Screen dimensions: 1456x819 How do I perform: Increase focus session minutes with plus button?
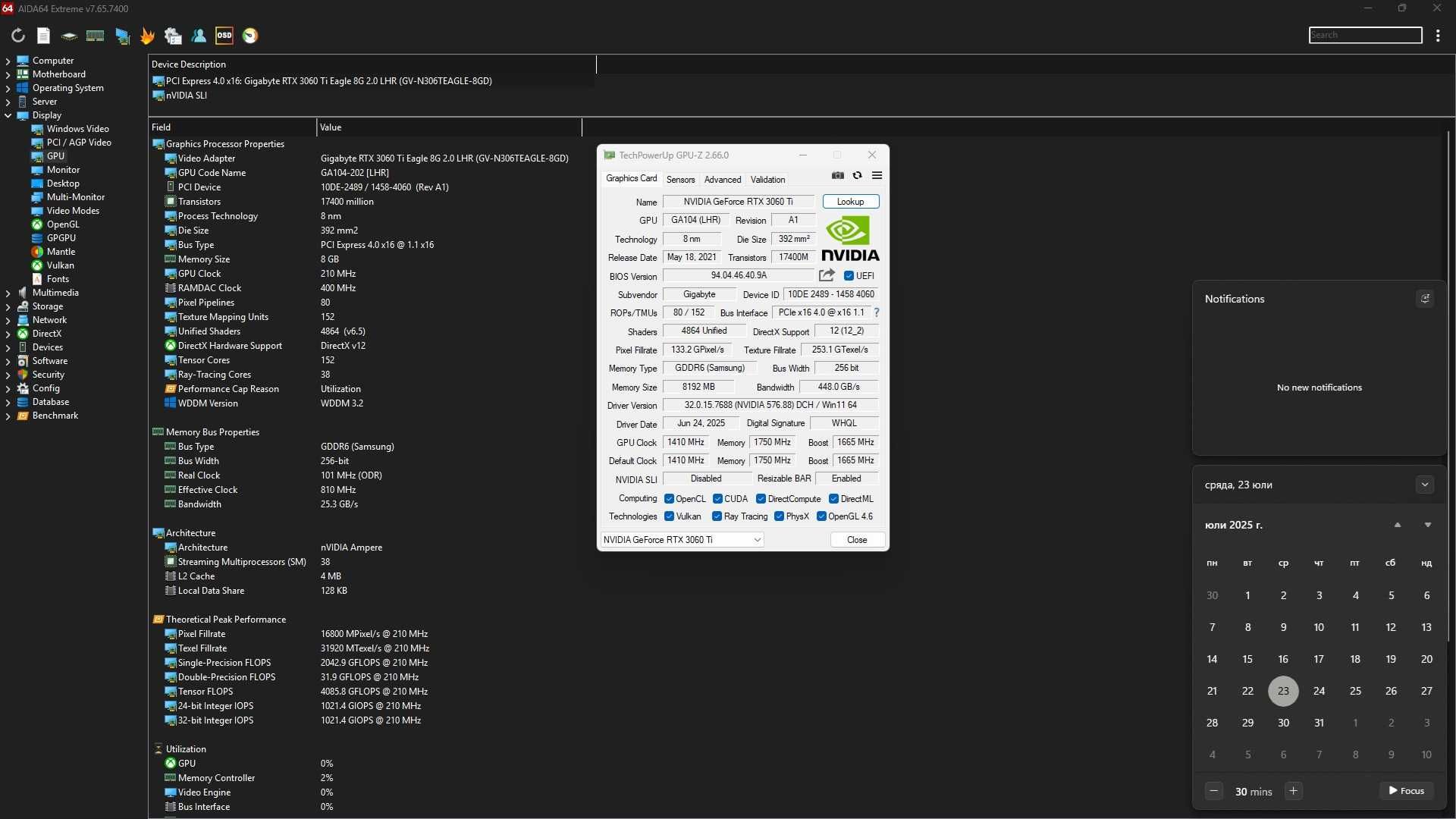[x=1294, y=791]
